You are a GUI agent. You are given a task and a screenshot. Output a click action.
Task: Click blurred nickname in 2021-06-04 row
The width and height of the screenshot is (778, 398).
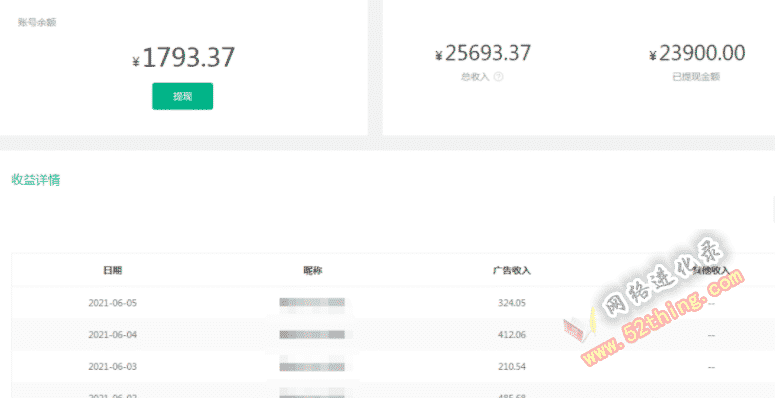tap(312, 334)
